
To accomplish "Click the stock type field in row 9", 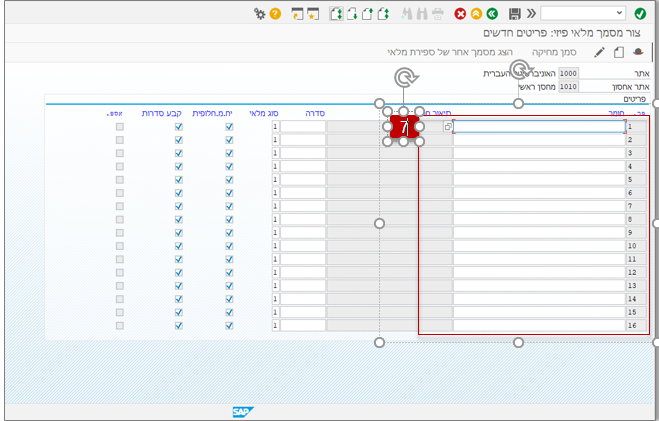I will (x=275, y=233).
